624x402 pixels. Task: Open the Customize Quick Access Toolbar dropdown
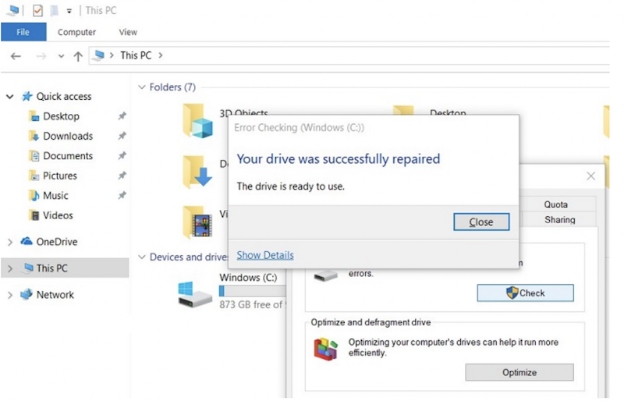tap(69, 11)
